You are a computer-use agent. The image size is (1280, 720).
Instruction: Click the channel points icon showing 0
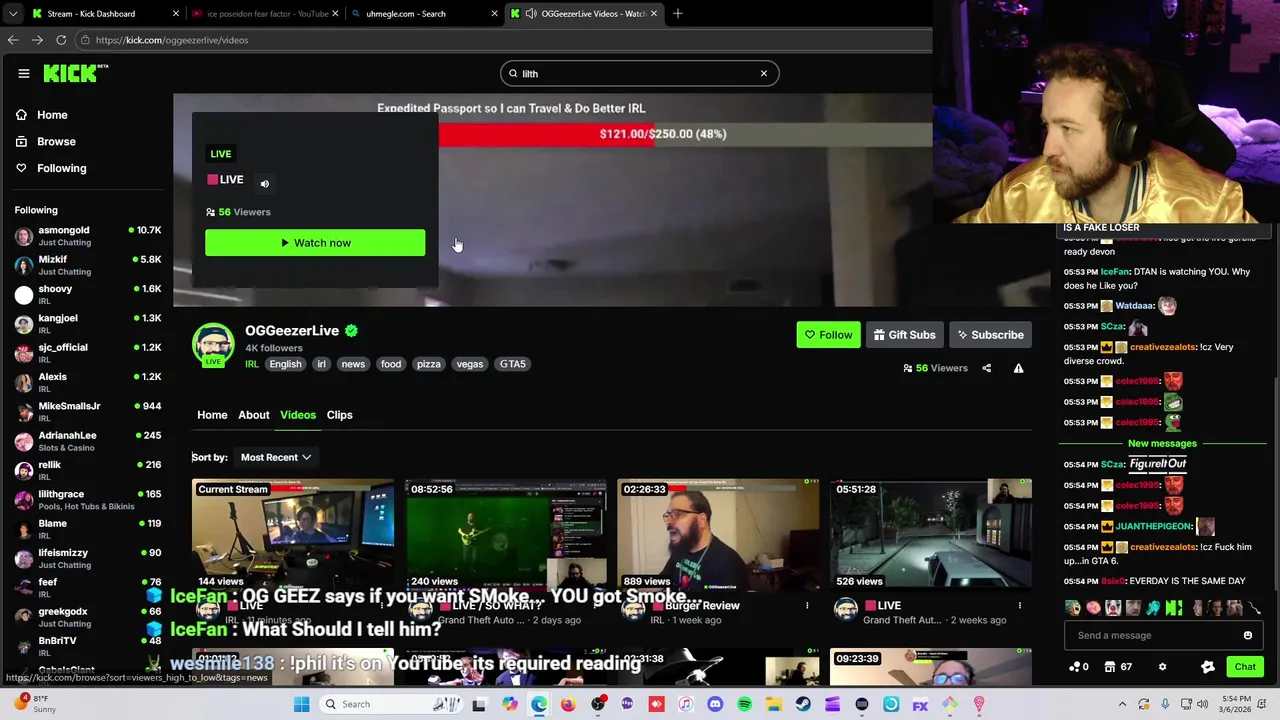click(1079, 667)
